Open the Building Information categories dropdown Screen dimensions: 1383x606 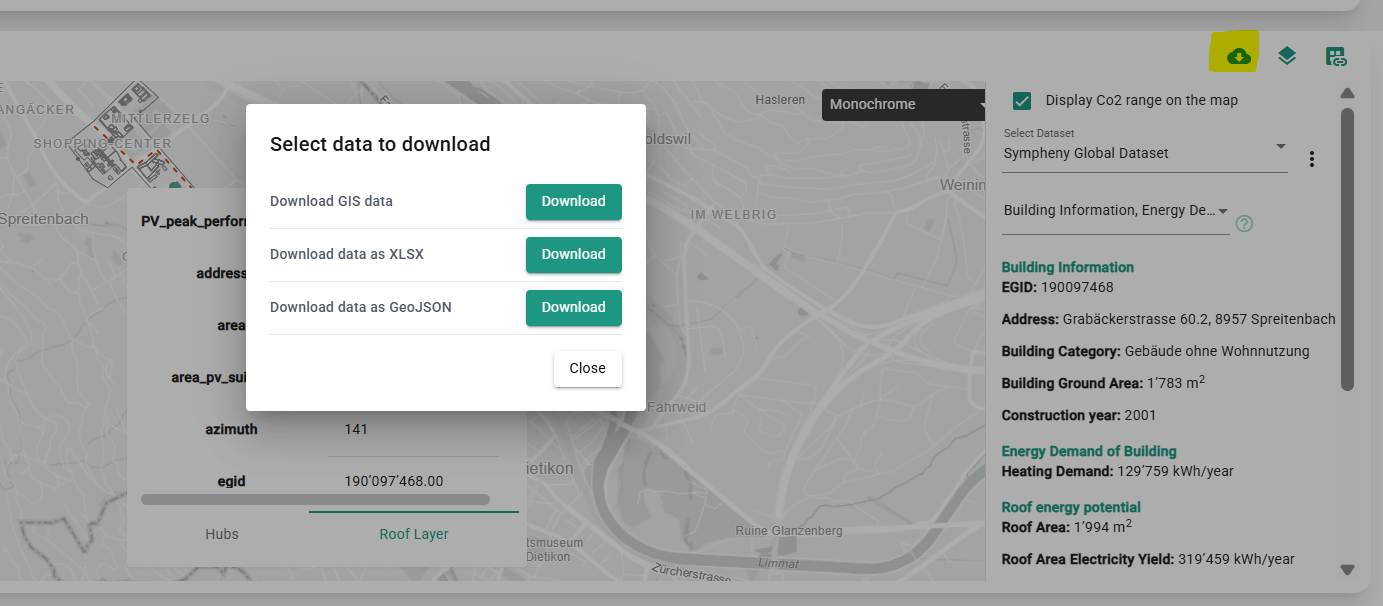click(1115, 211)
